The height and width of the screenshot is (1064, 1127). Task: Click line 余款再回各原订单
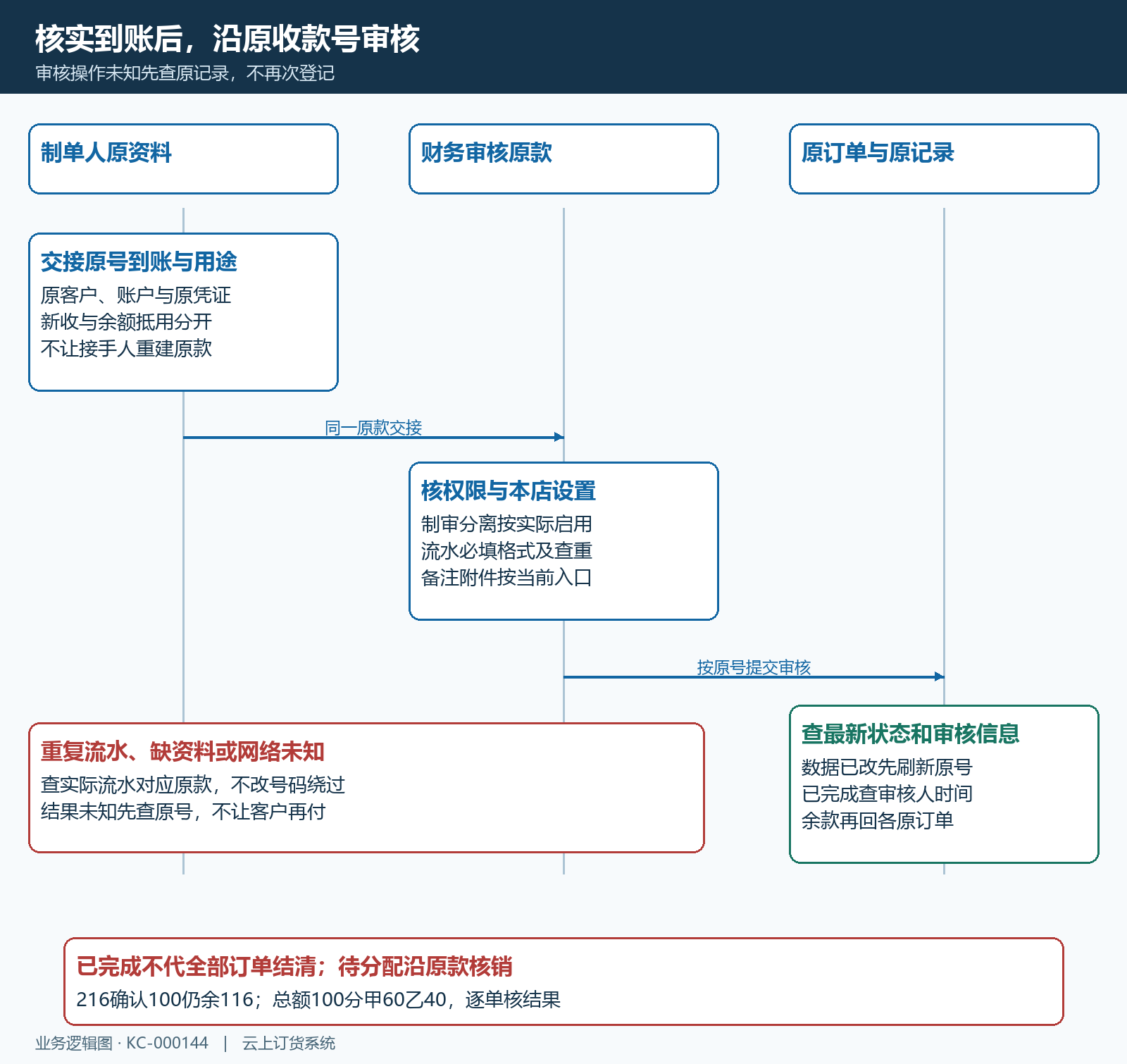tap(878, 821)
